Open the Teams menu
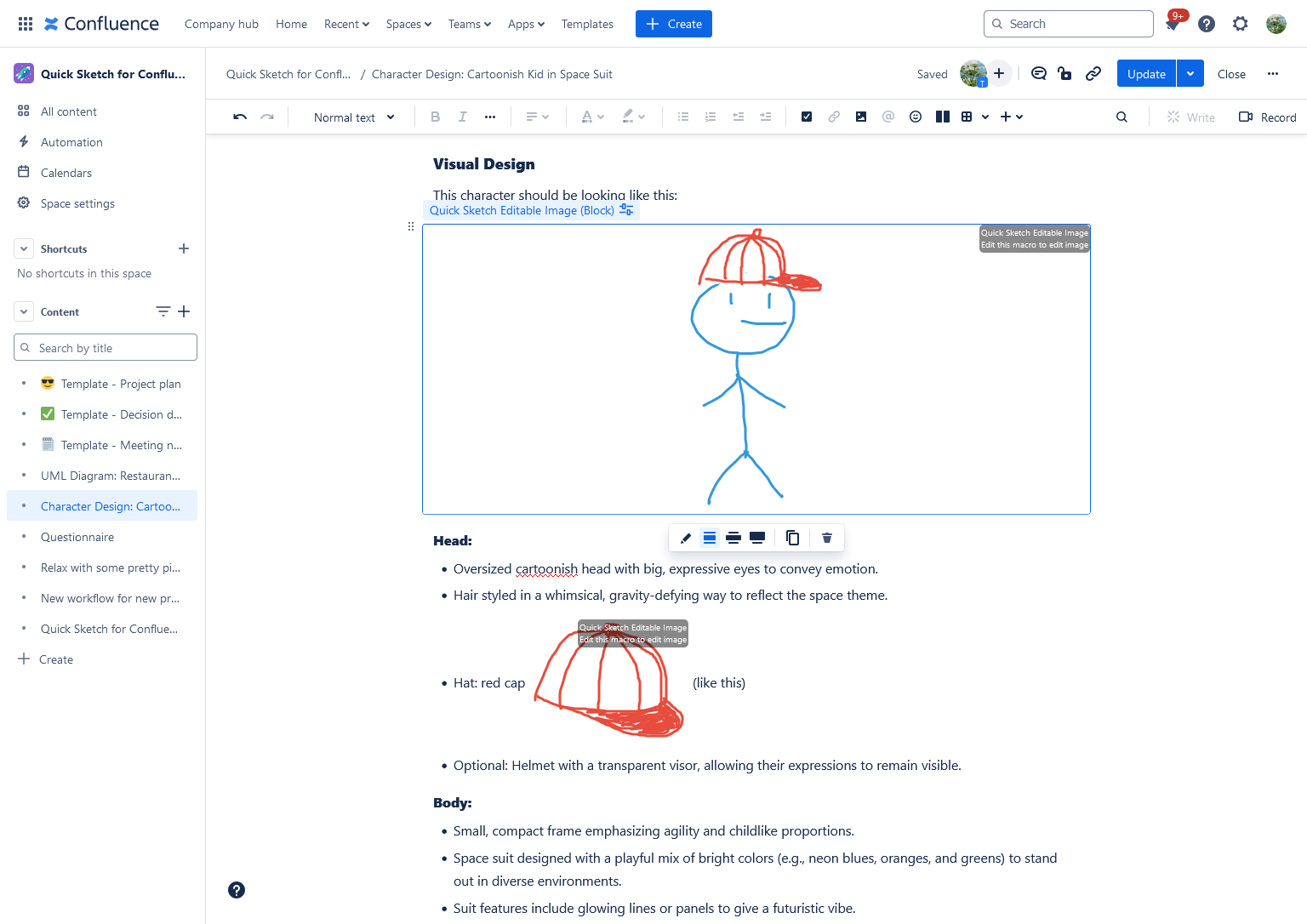The height and width of the screenshot is (924, 1307). (x=470, y=24)
